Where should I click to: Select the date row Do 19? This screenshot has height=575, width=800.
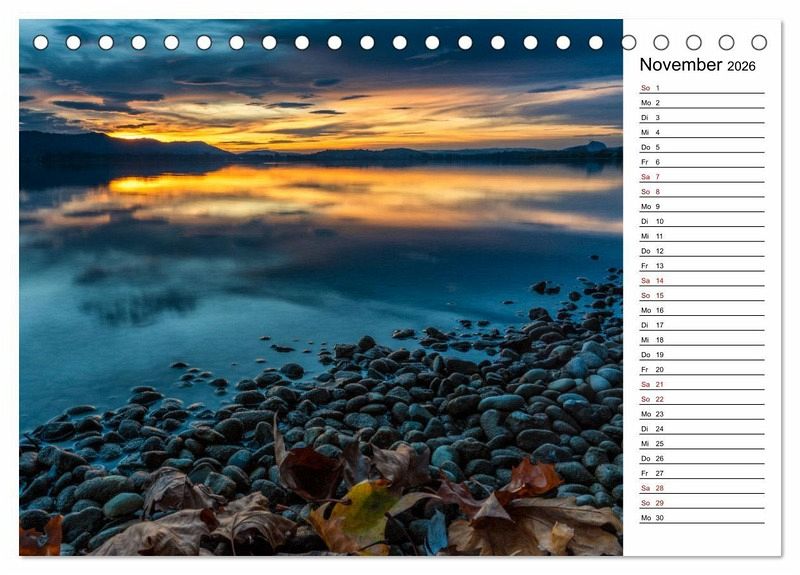click(x=702, y=354)
